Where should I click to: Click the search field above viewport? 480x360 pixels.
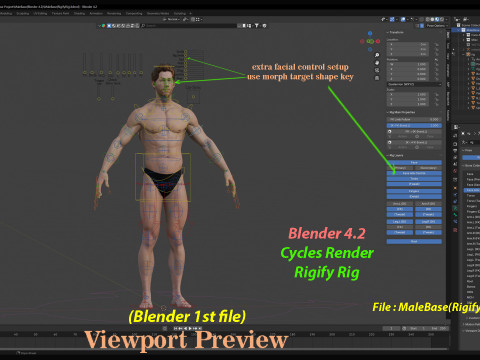tap(190, 25)
